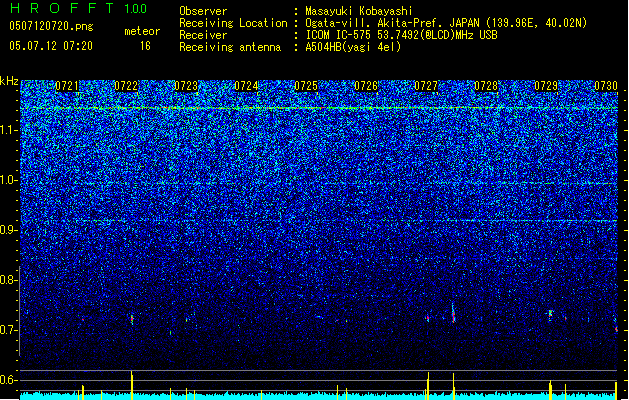The height and width of the screenshot is (400, 629).
Task: Click the 0725 time marker
Action: (x=306, y=86)
